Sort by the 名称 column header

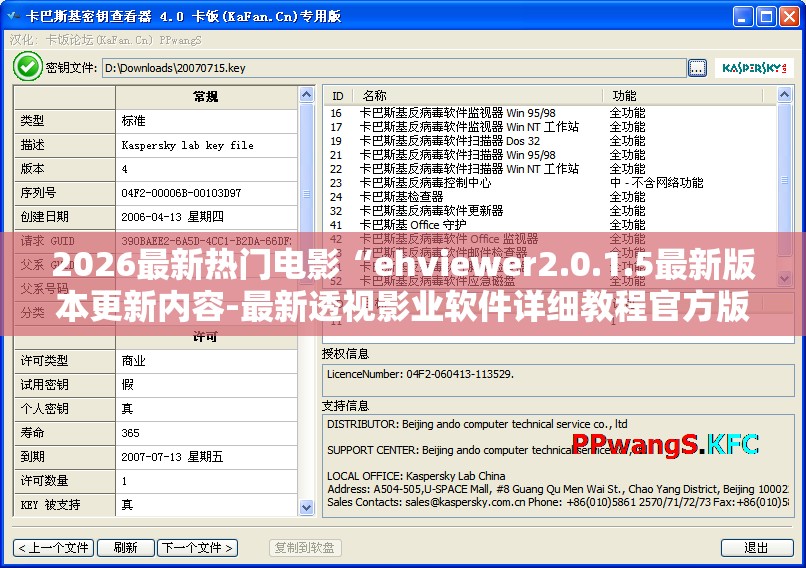pyautogui.click(x=477, y=96)
